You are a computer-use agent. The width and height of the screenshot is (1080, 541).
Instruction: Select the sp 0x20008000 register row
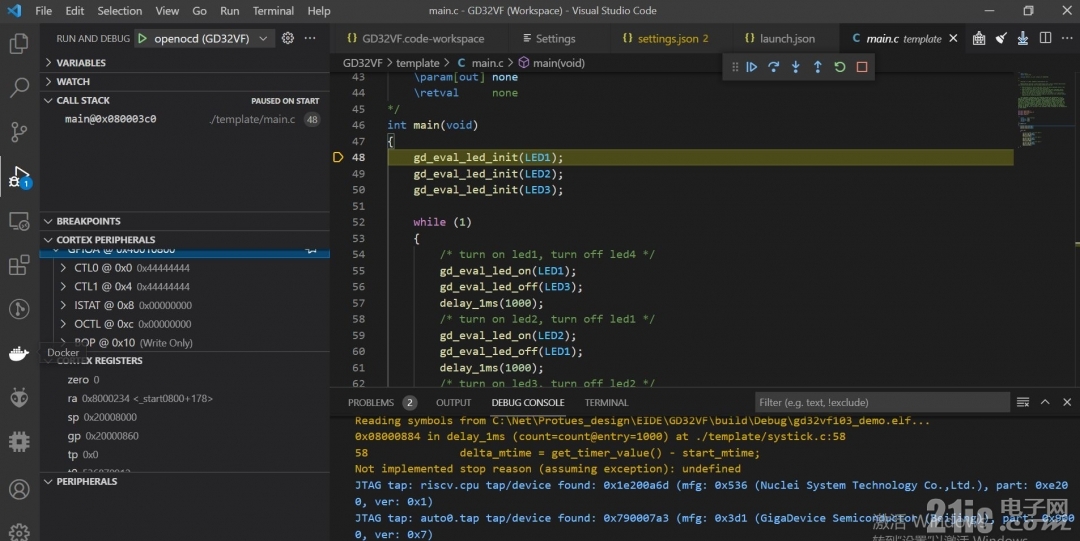click(185, 417)
